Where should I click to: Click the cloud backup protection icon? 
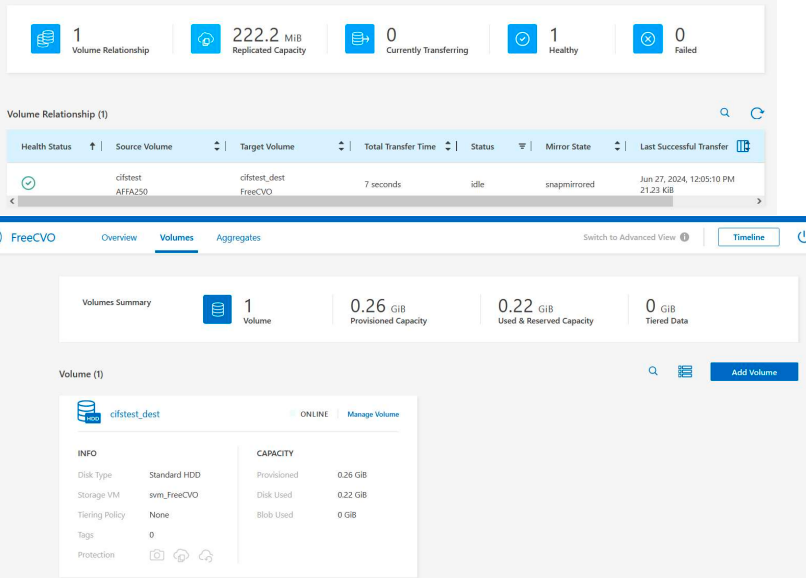pyautogui.click(x=206, y=555)
